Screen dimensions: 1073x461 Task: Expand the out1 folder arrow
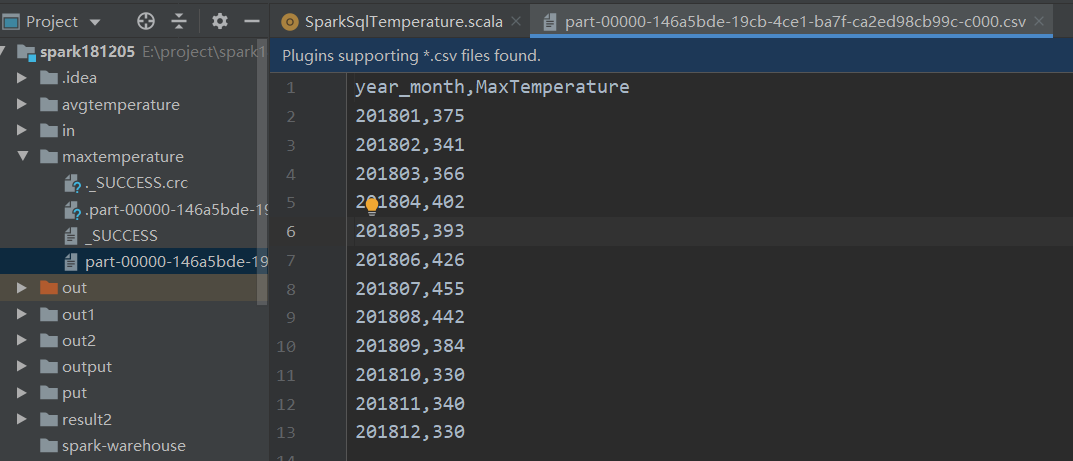pyautogui.click(x=22, y=314)
